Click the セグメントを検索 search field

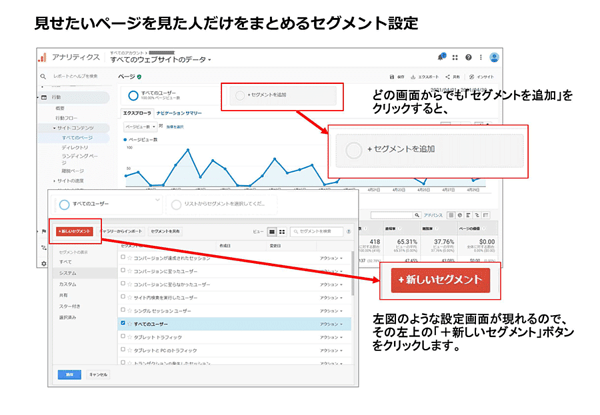pyautogui.click(x=316, y=231)
